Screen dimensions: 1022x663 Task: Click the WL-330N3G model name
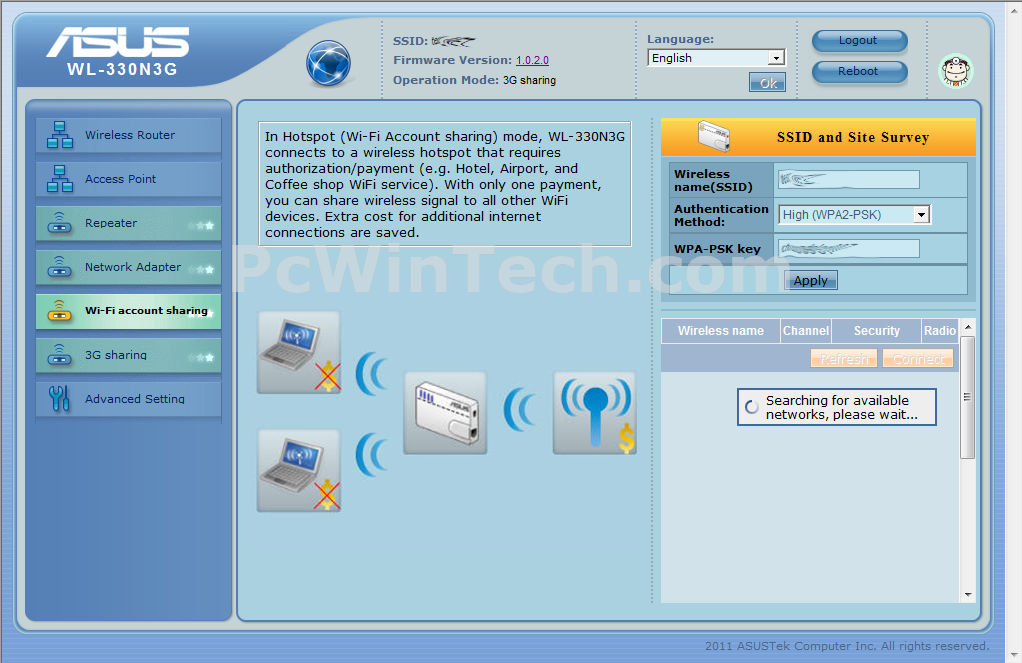pyautogui.click(x=122, y=69)
